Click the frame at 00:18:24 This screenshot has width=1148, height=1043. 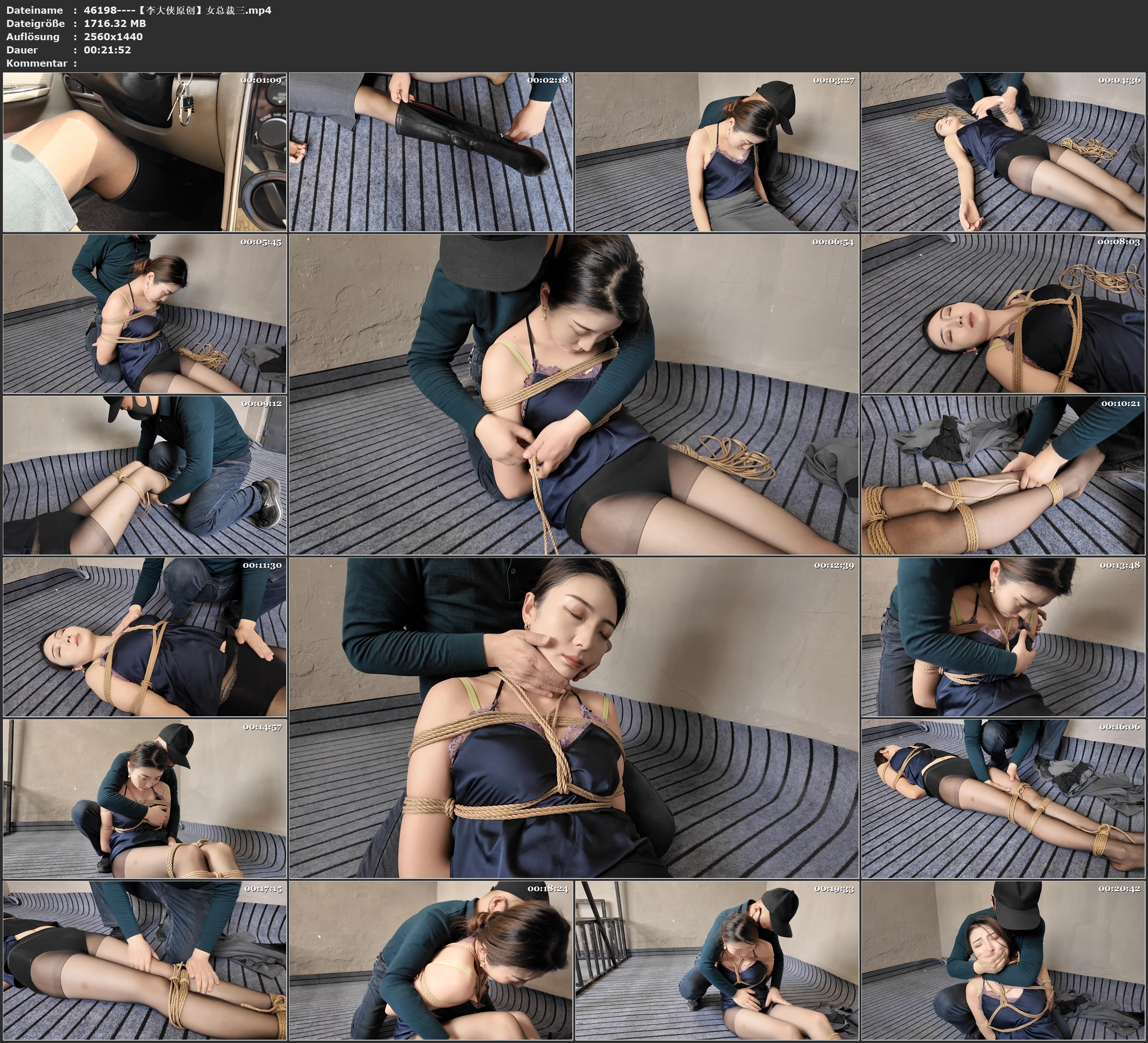431,960
